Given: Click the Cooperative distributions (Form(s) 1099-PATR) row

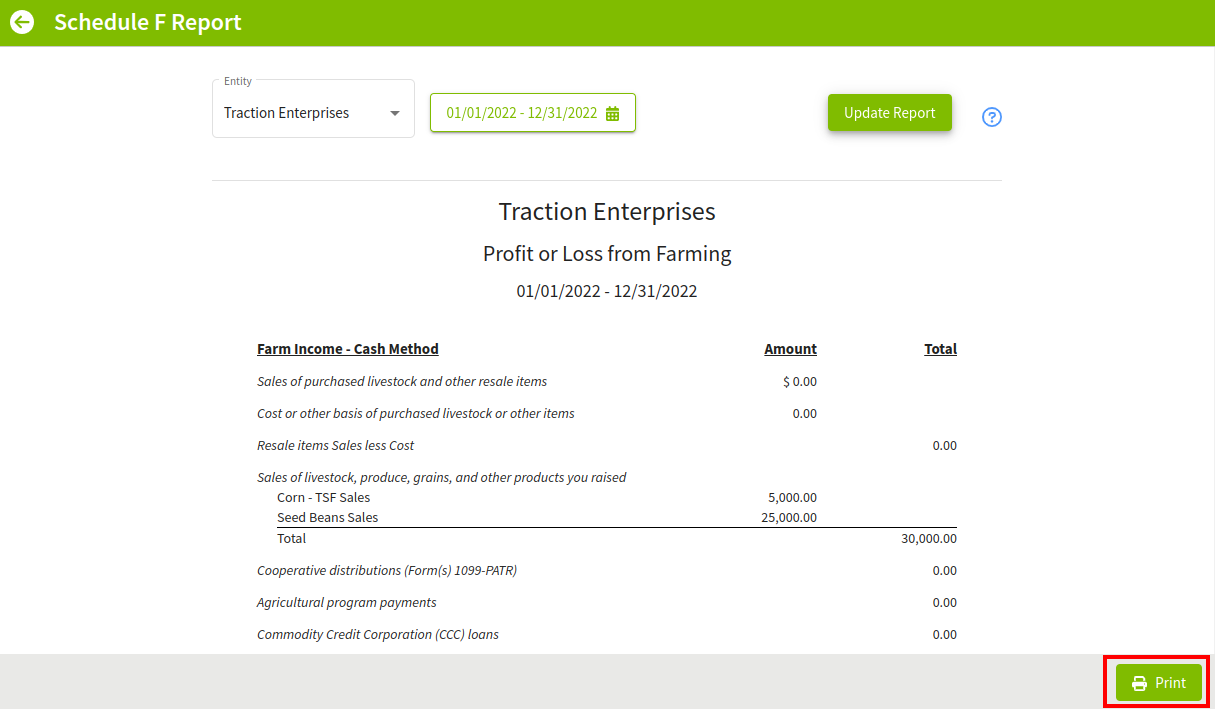Looking at the screenshot, I should [607, 570].
